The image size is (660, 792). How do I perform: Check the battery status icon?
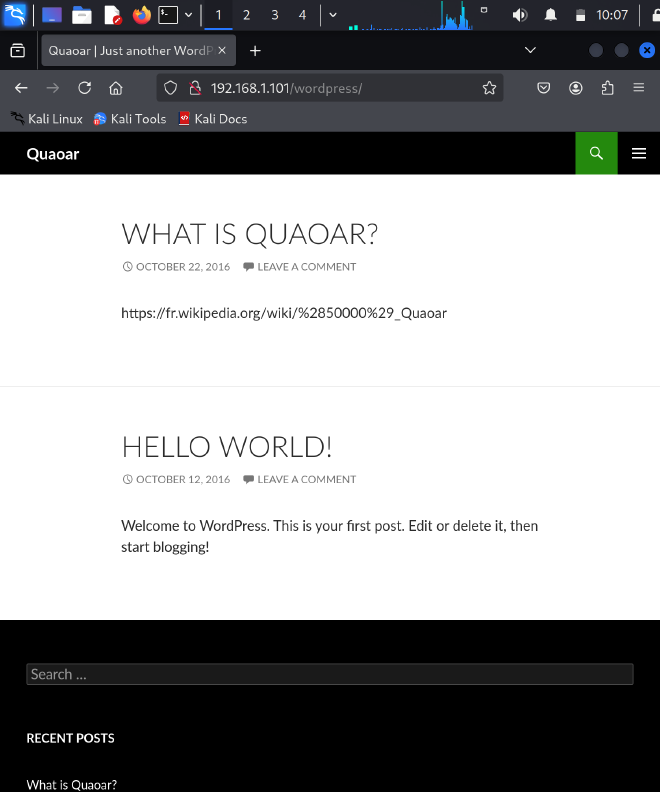point(580,15)
